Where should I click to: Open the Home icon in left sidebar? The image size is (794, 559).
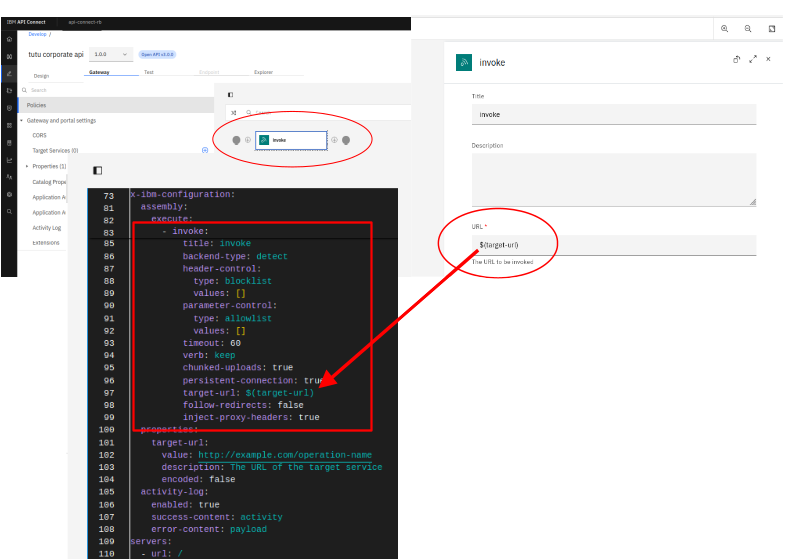[x=9, y=39]
